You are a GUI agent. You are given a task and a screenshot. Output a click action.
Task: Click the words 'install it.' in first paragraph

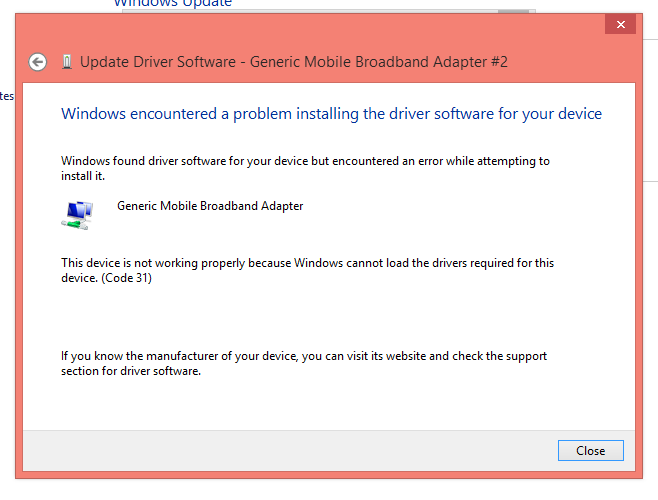pos(83,176)
